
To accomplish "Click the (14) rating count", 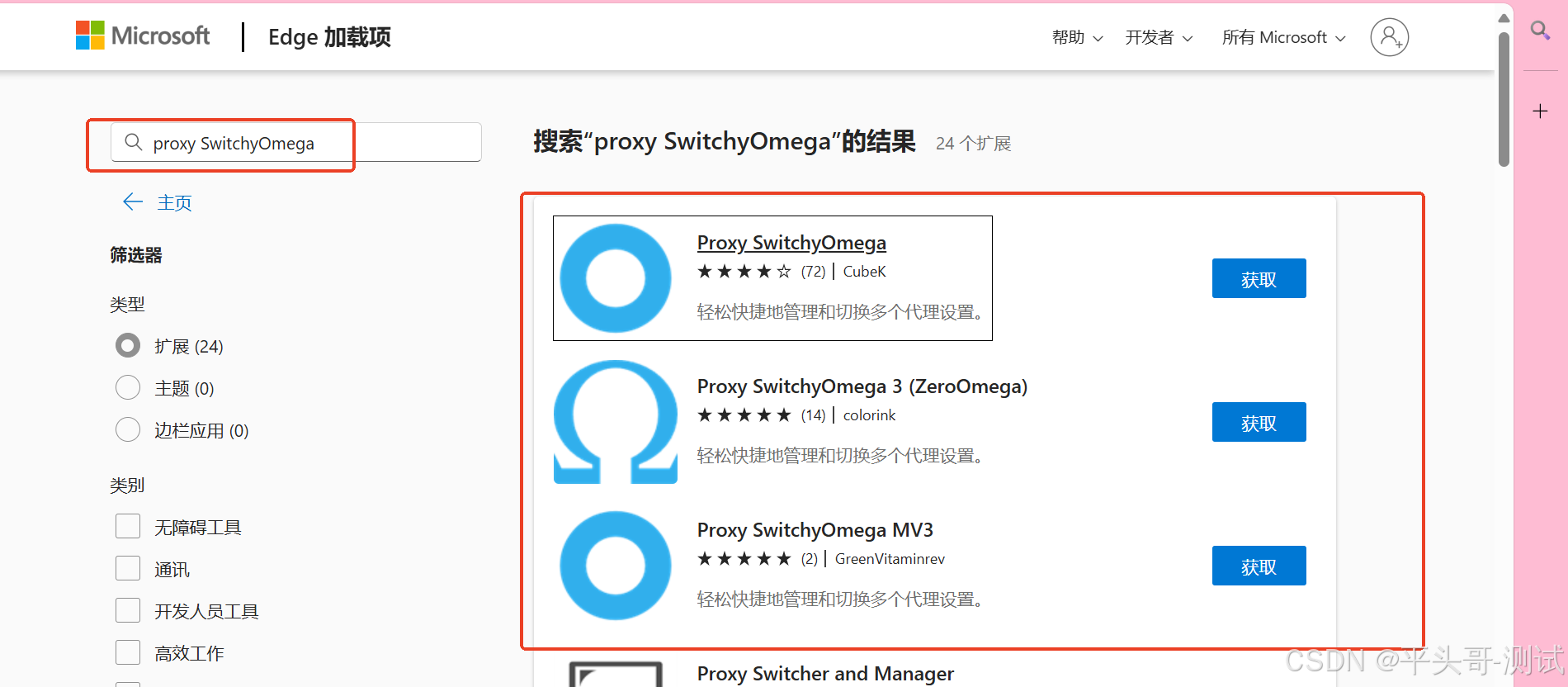I will click(x=813, y=415).
